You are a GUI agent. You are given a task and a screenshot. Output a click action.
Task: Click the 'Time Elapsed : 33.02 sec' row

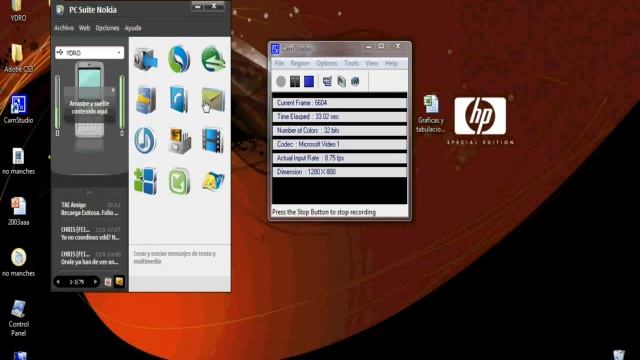340,117
